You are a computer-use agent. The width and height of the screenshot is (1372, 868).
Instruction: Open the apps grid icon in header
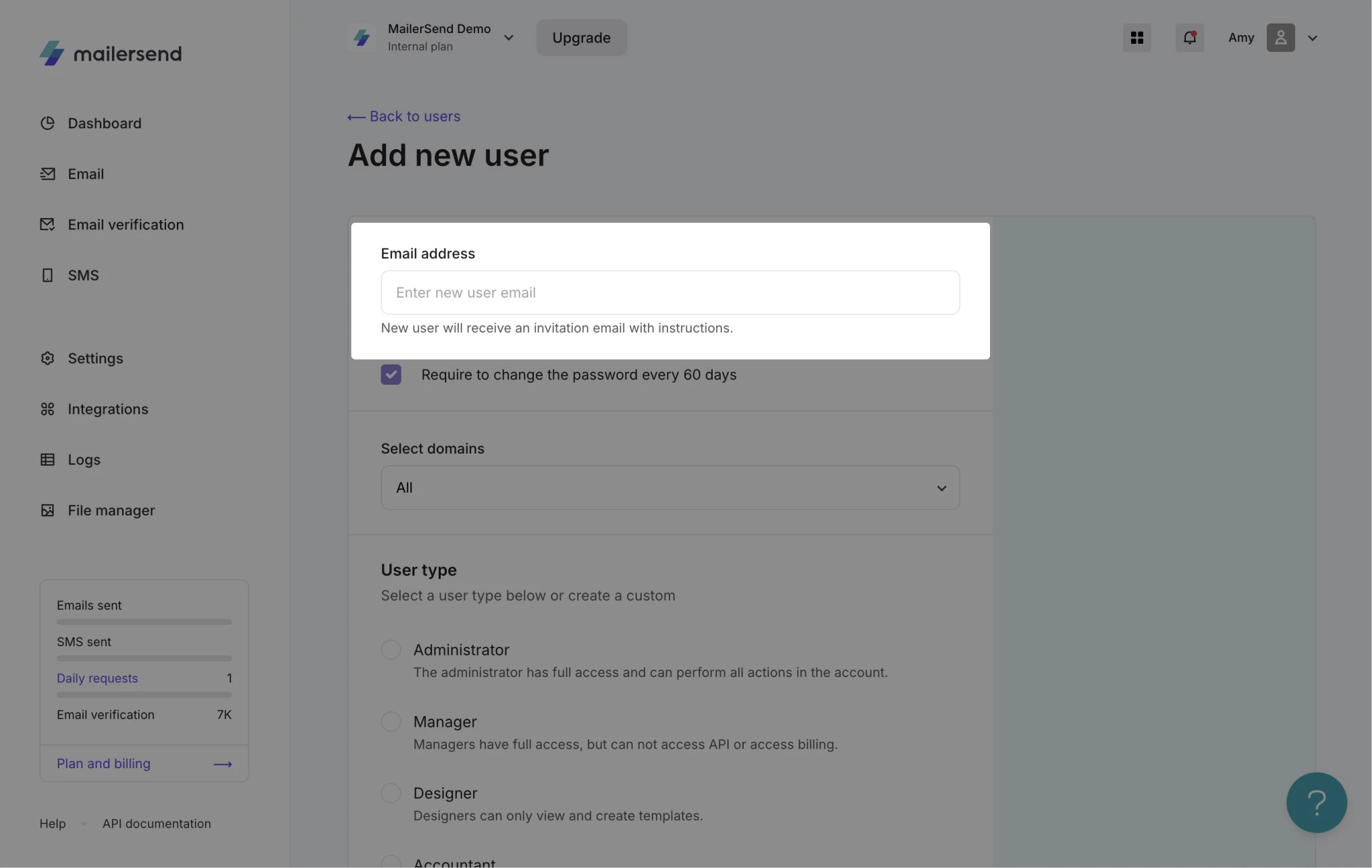[x=1136, y=38]
